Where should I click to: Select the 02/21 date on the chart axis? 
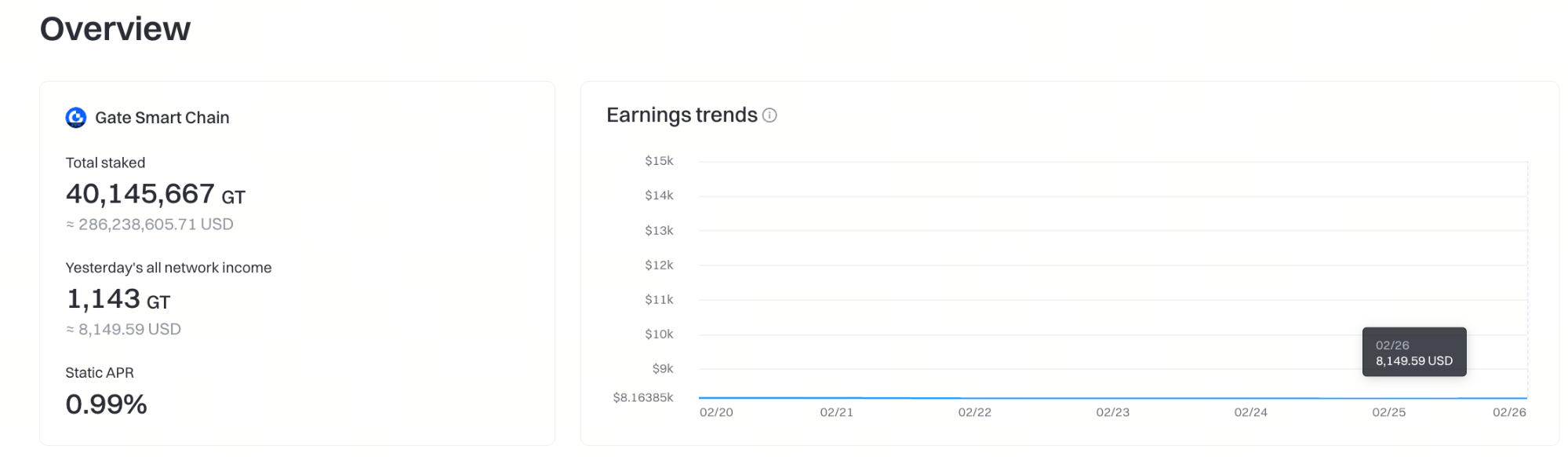pyautogui.click(x=836, y=412)
